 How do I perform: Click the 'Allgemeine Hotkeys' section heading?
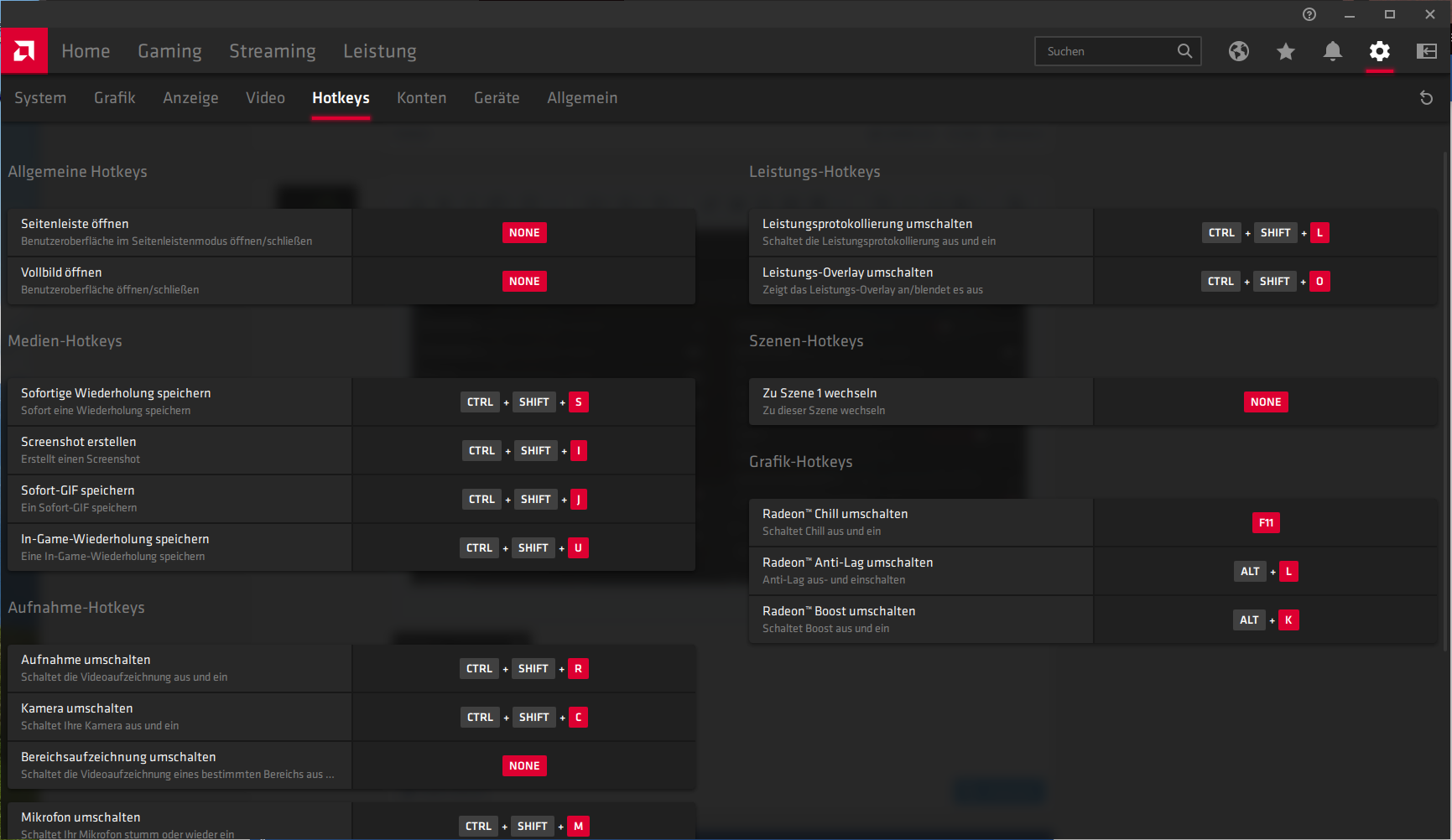pyautogui.click(x=77, y=172)
